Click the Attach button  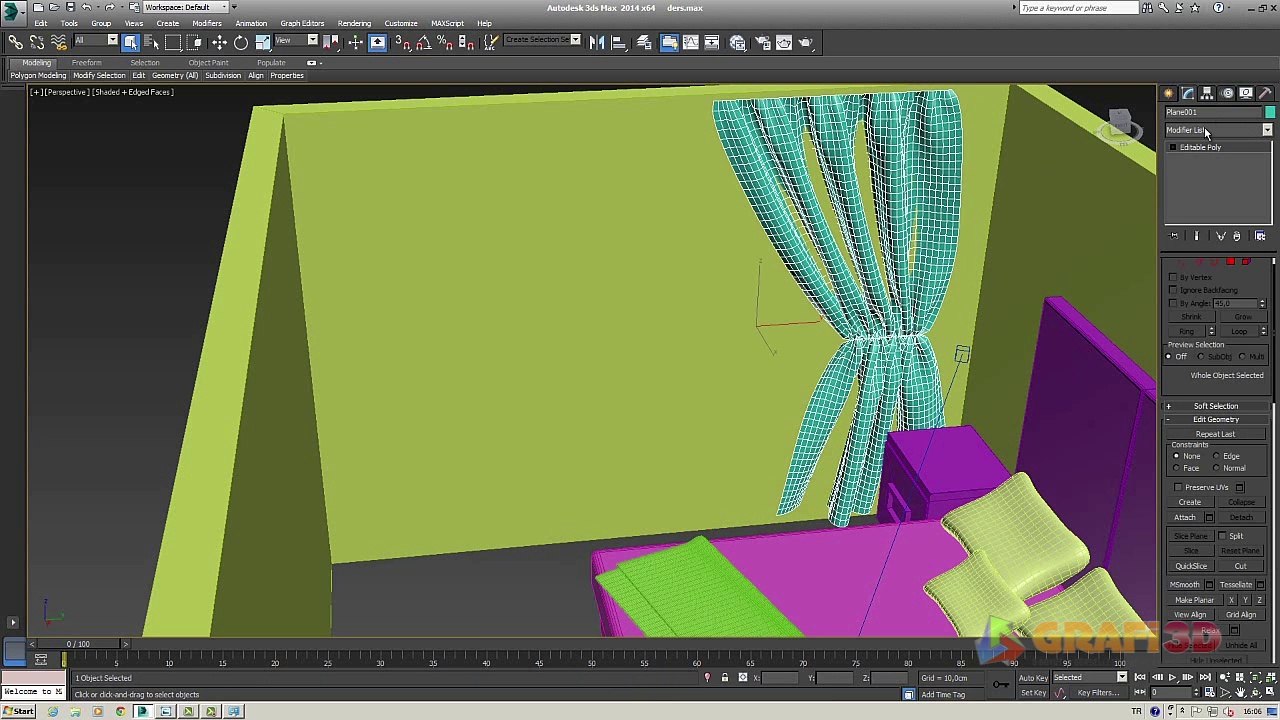click(x=1185, y=518)
